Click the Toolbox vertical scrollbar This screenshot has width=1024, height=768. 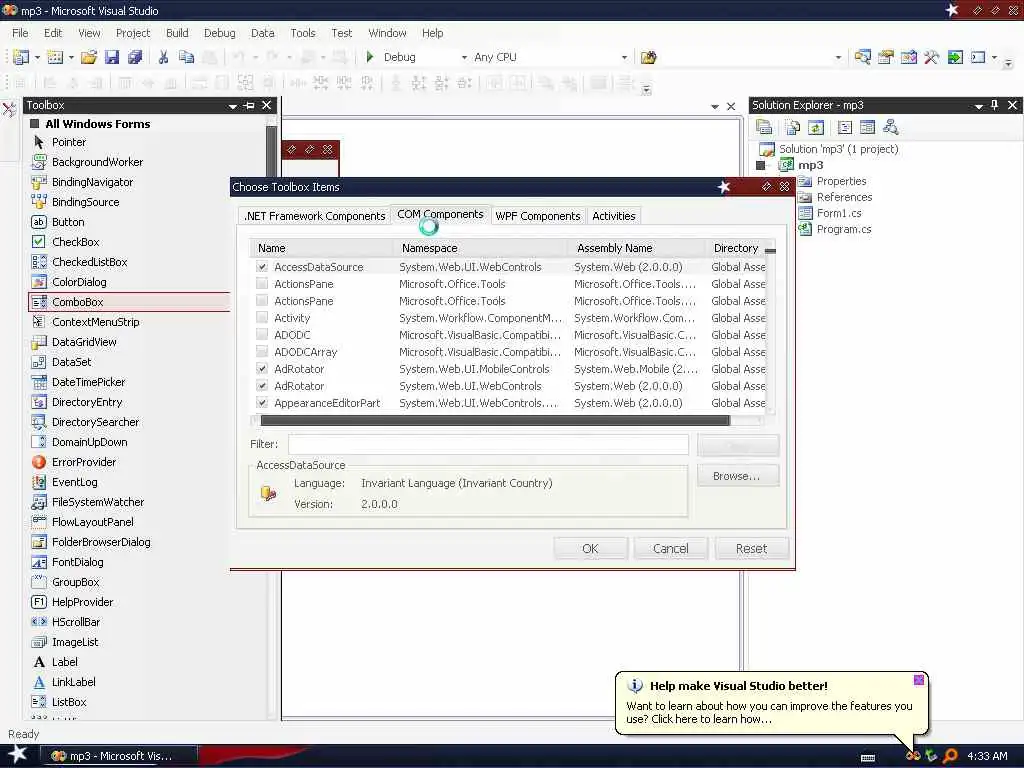point(272,150)
